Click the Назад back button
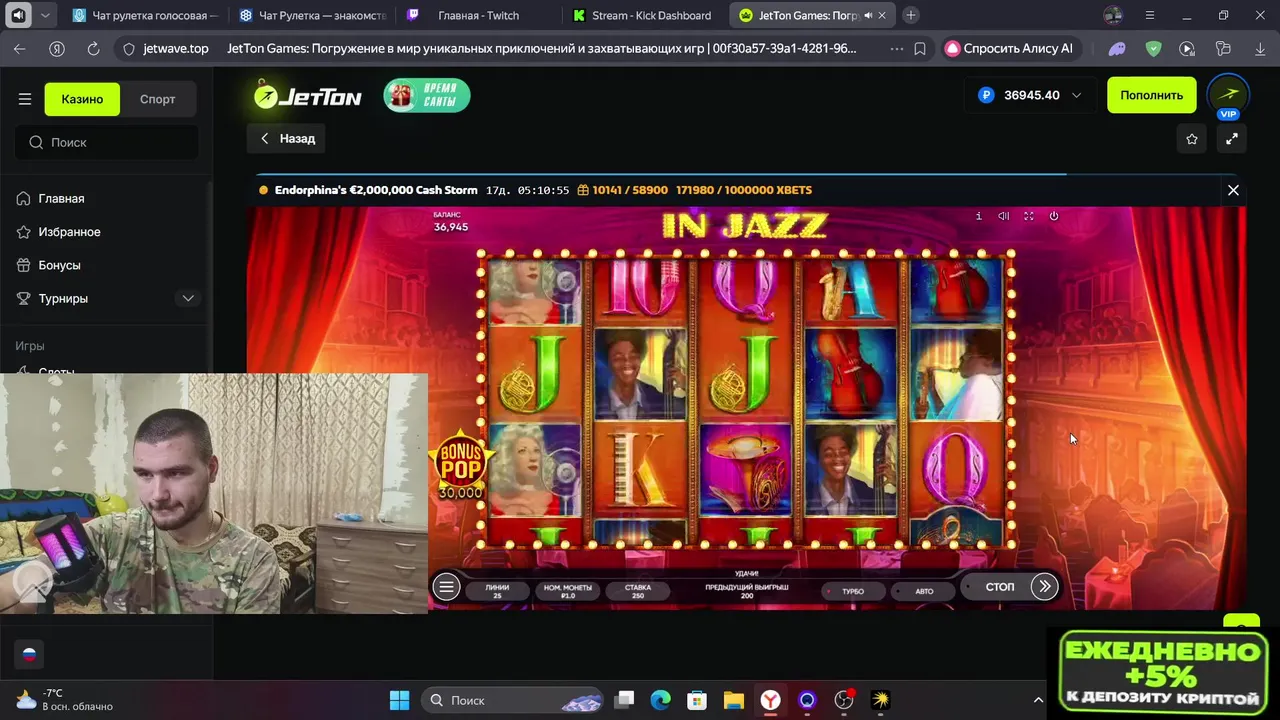The image size is (1280, 720). pyautogui.click(x=288, y=139)
